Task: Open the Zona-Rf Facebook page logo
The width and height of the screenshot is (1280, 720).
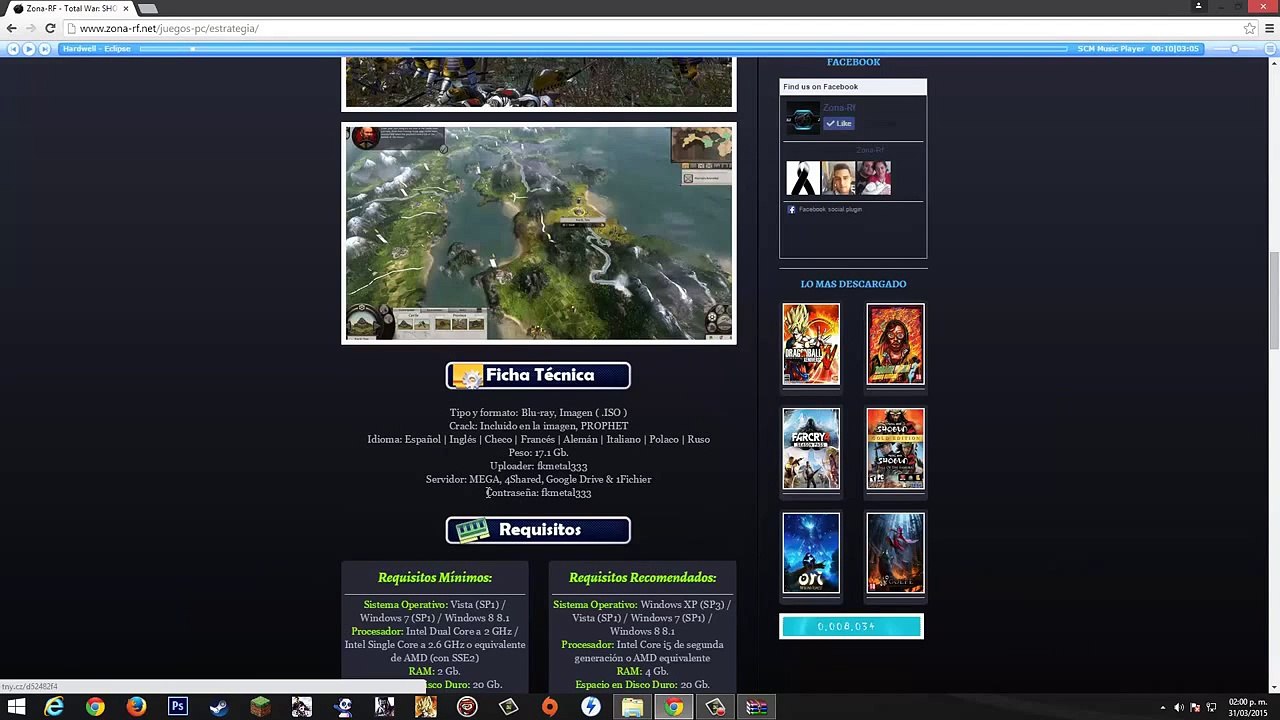Action: click(x=802, y=118)
